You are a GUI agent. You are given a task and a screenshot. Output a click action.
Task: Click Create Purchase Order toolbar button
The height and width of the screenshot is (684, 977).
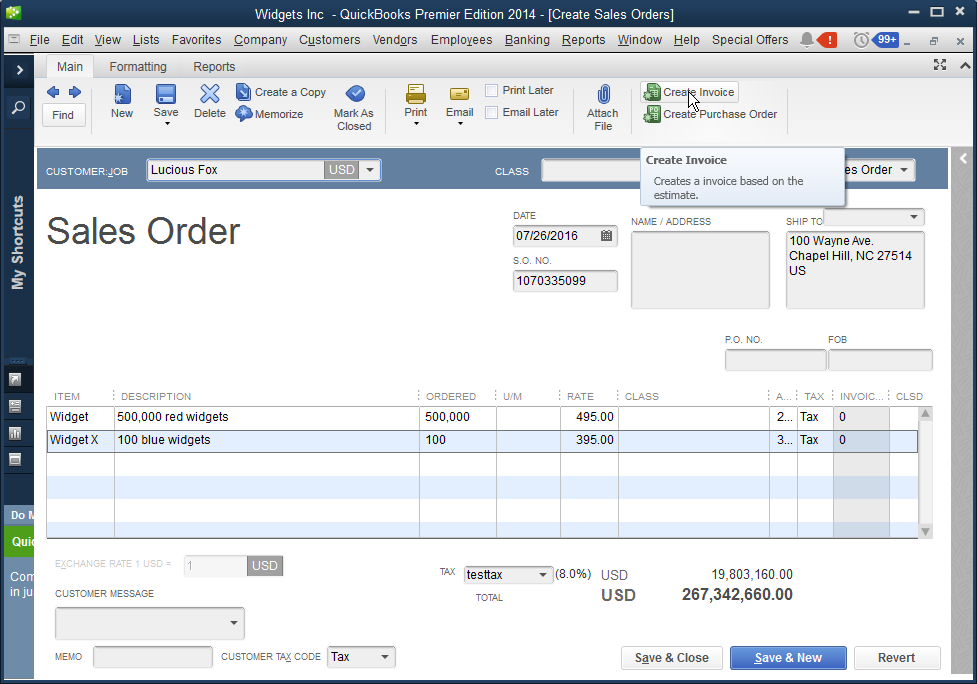[x=710, y=114]
